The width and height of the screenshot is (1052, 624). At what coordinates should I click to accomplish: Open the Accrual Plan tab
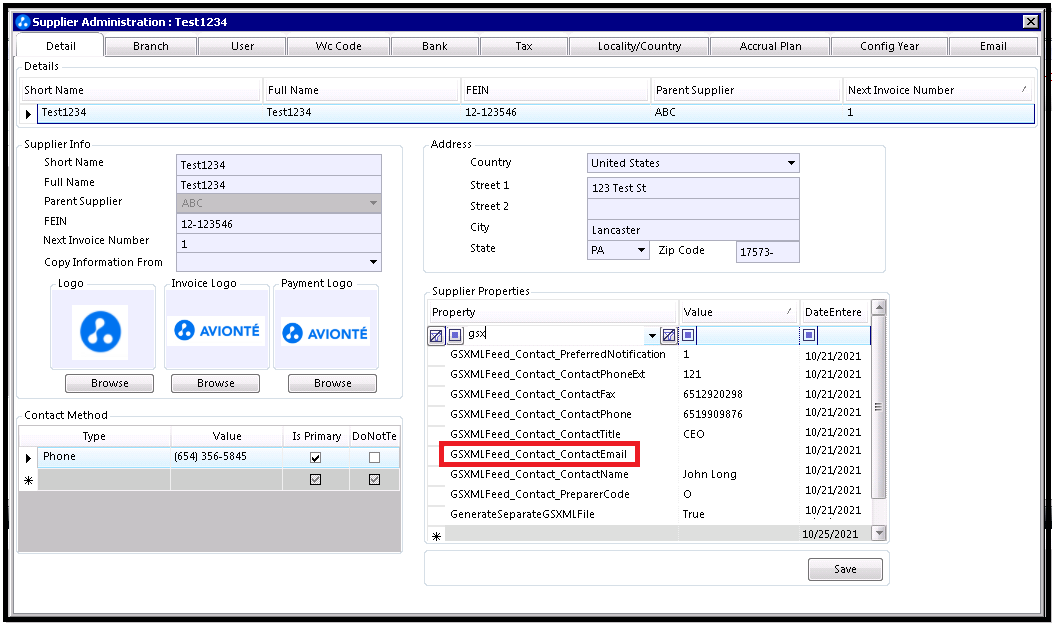click(x=770, y=46)
